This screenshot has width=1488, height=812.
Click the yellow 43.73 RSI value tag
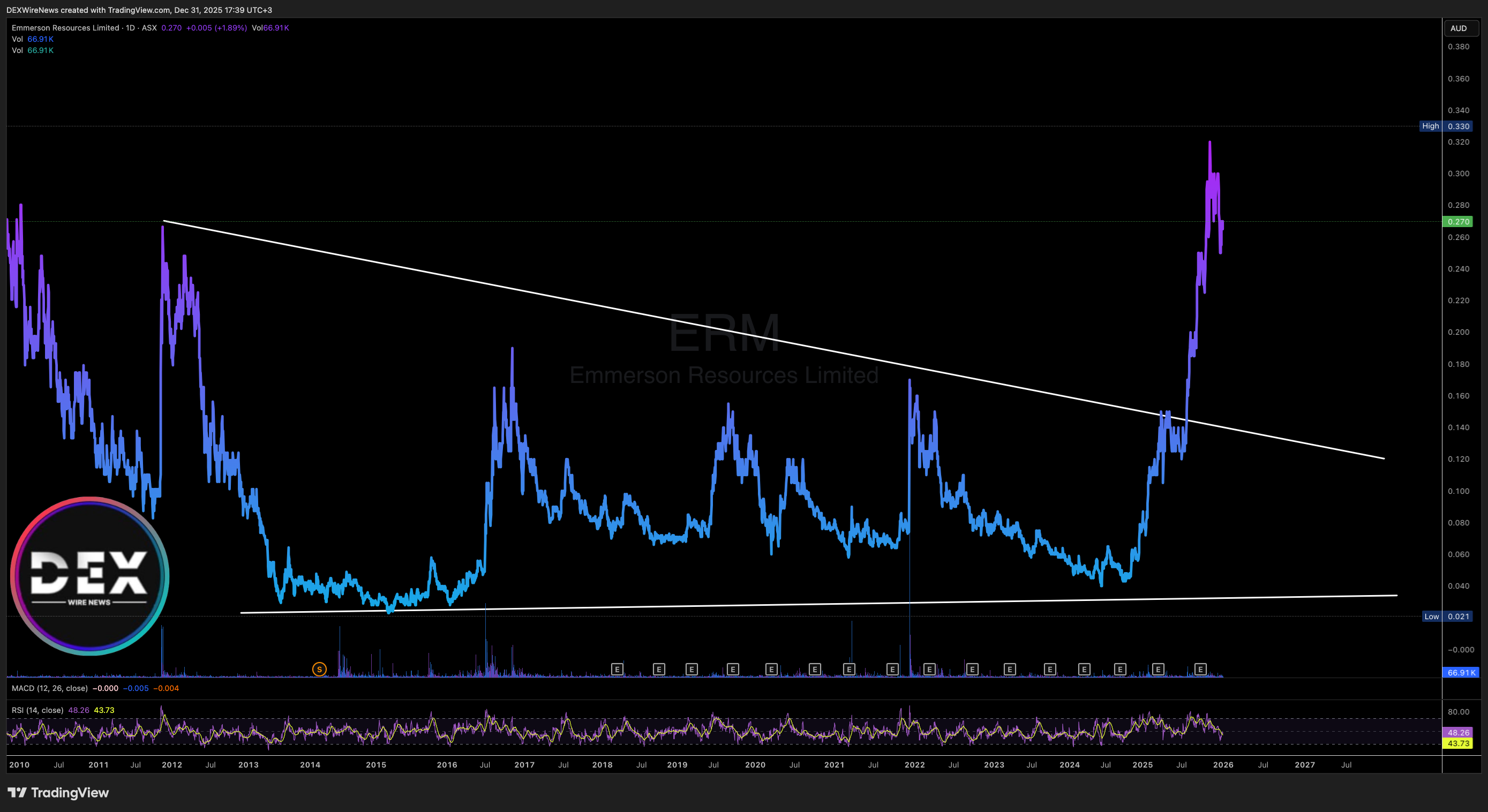(x=1458, y=743)
